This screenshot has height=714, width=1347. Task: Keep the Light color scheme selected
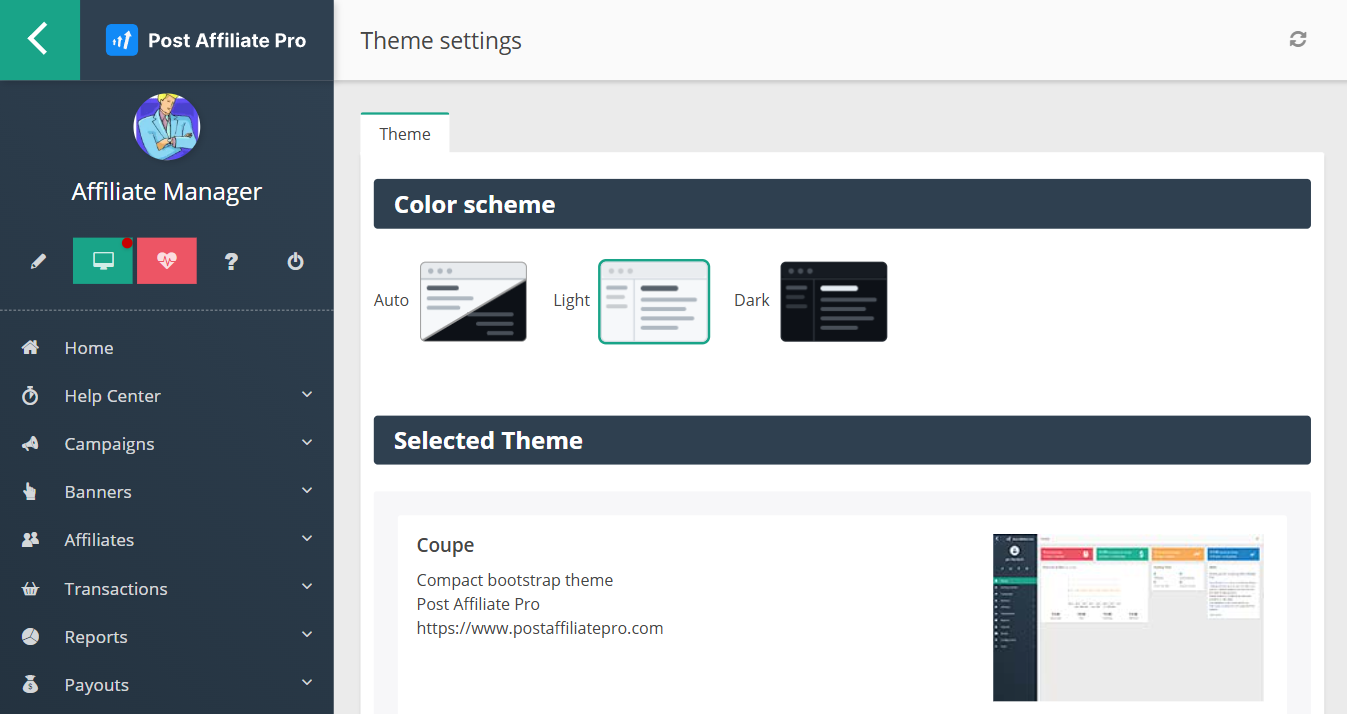(653, 301)
